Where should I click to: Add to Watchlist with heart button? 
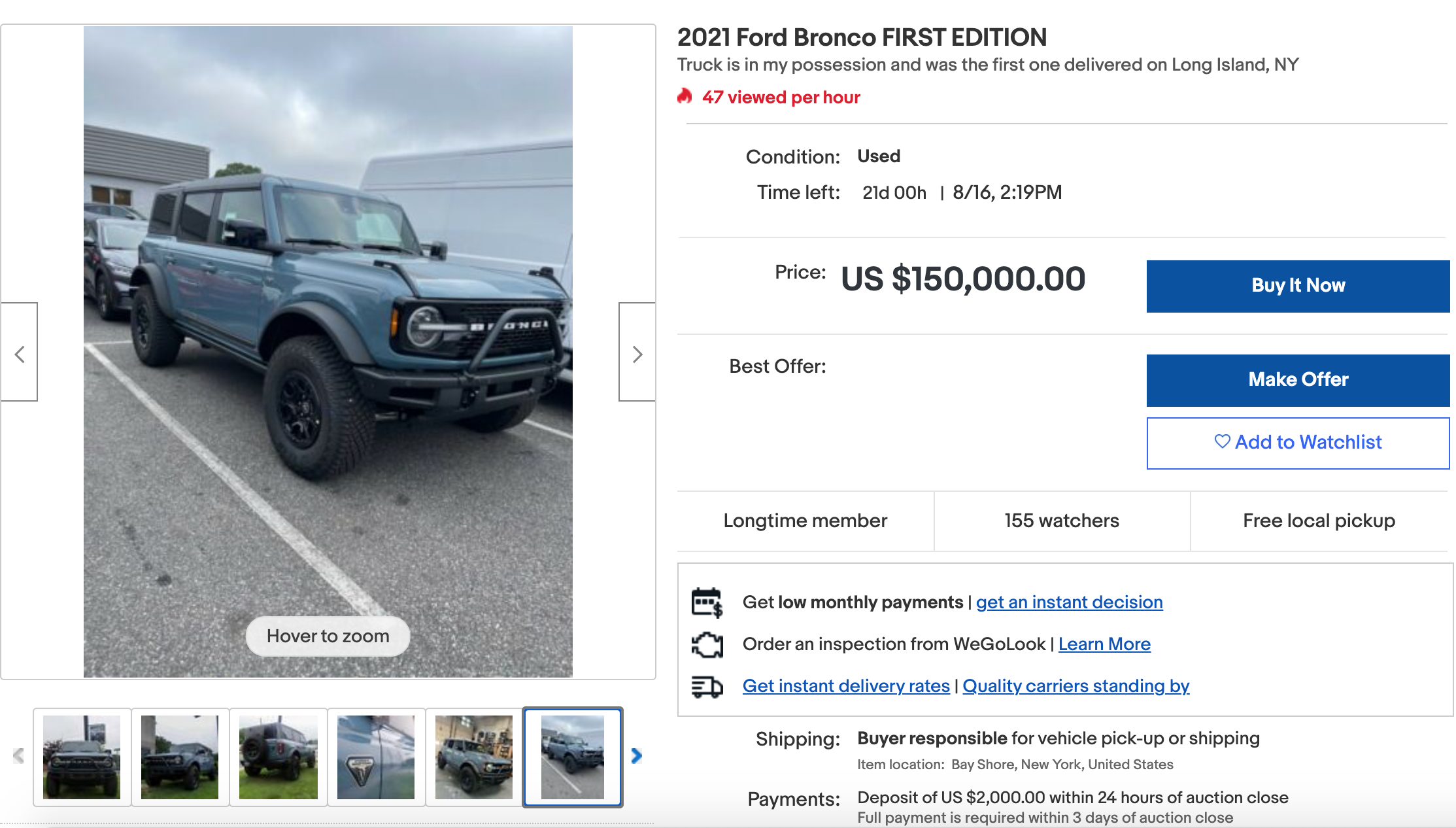tap(1298, 443)
